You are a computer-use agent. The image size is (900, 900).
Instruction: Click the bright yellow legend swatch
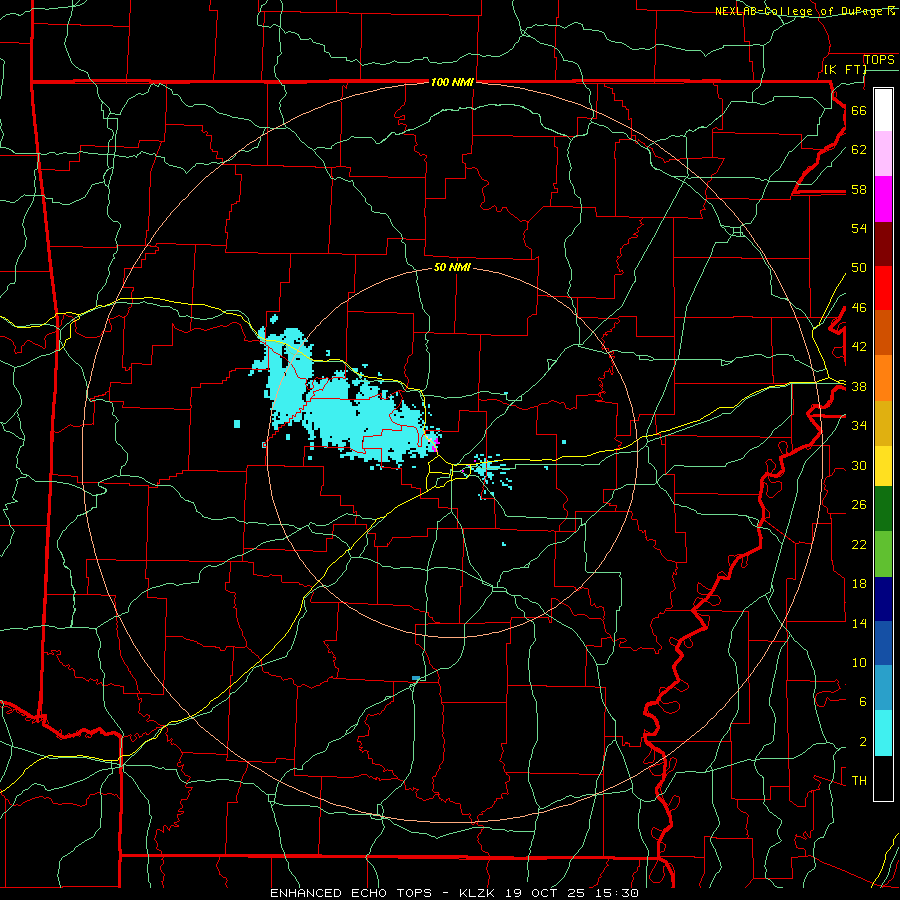883,466
